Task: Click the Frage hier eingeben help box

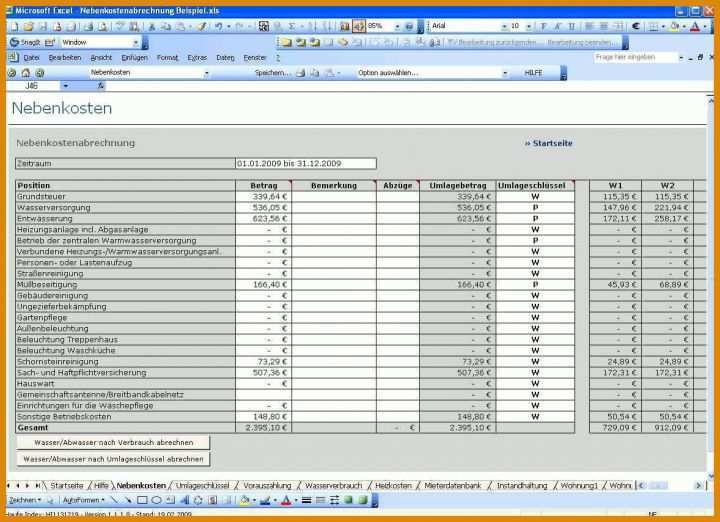Action: 635,57
